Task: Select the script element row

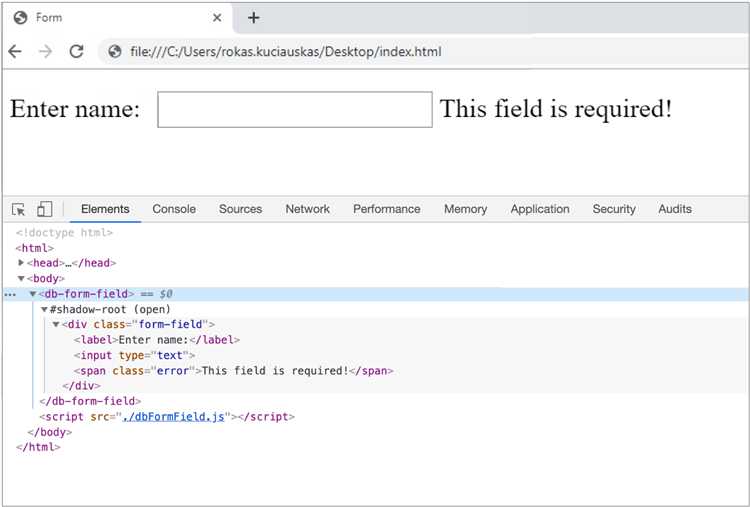Action: click(x=167, y=417)
